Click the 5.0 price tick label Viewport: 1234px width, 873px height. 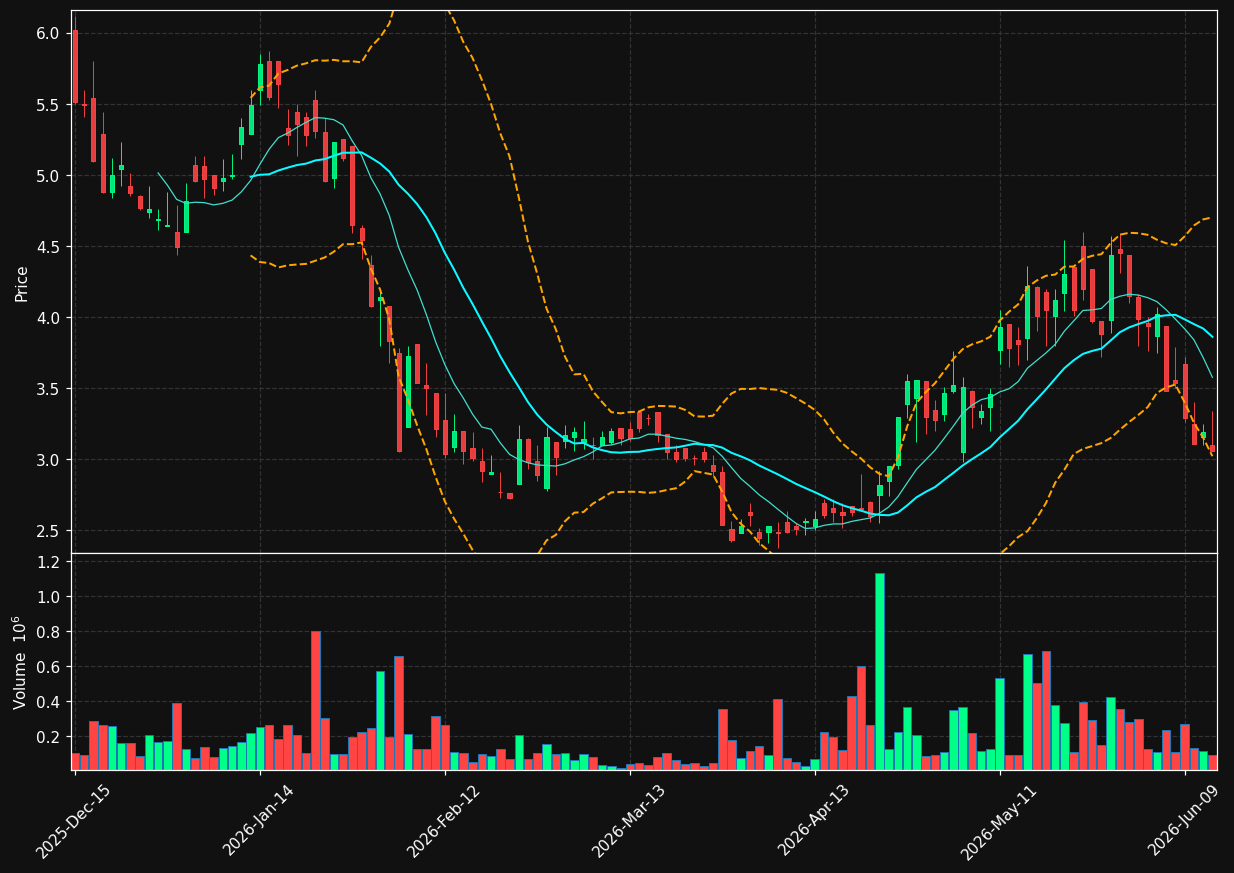pyautogui.click(x=47, y=176)
